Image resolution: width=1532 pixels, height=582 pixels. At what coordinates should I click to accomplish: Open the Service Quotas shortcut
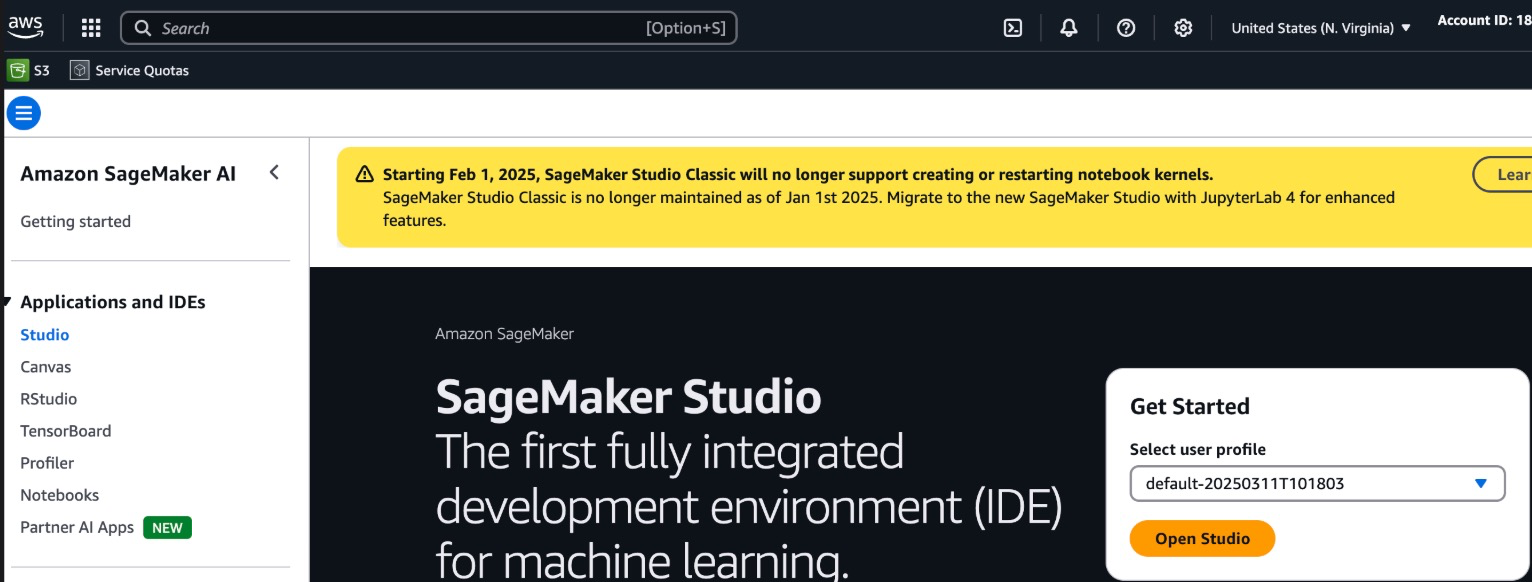click(130, 70)
